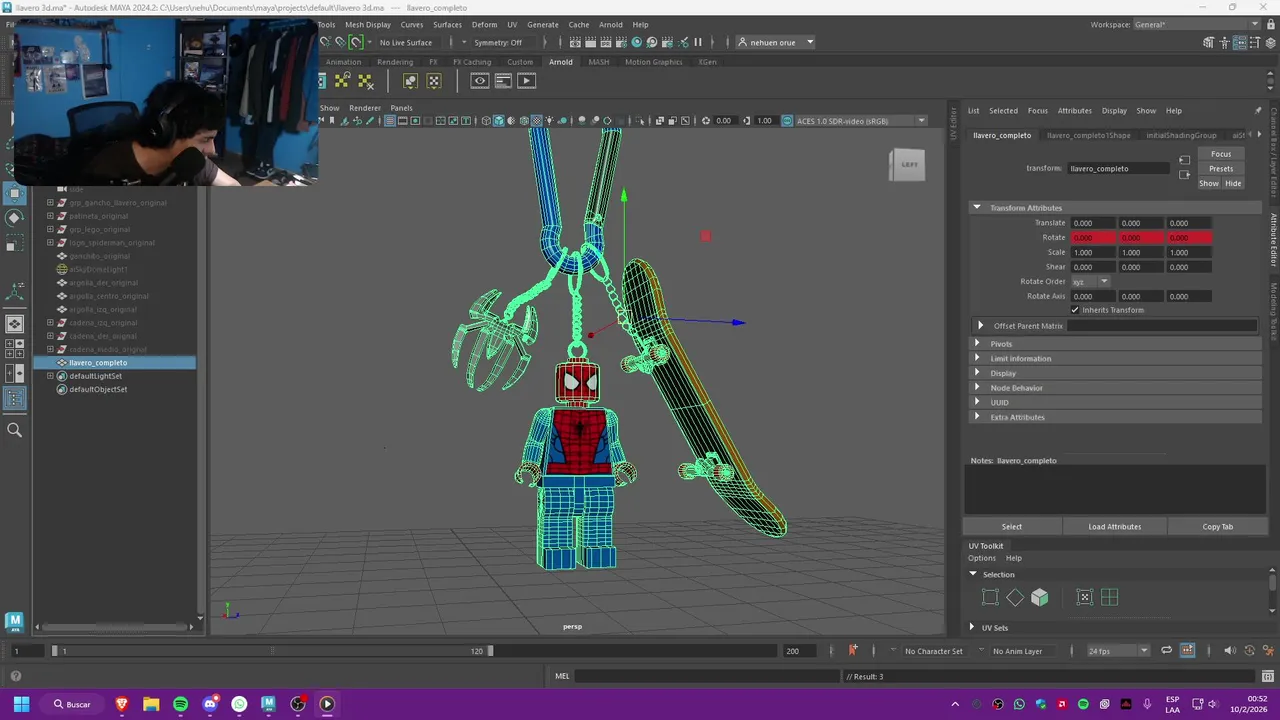Collapse the Transform Attributes section
Image resolution: width=1280 pixels, height=720 pixels.
(x=977, y=208)
